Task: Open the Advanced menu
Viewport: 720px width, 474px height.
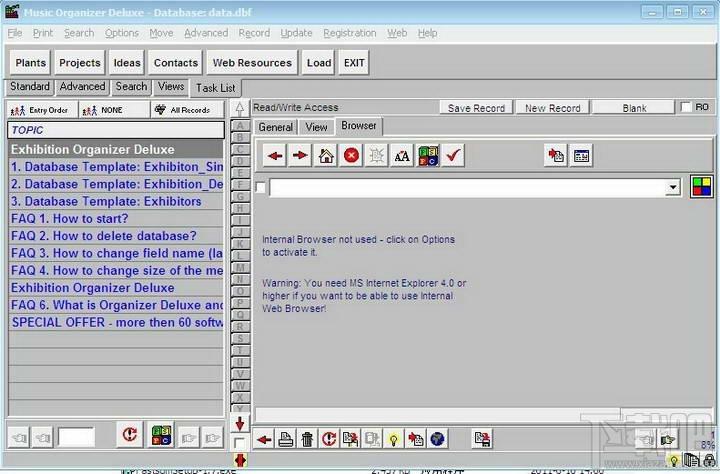Action: click(x=206, y=33)
